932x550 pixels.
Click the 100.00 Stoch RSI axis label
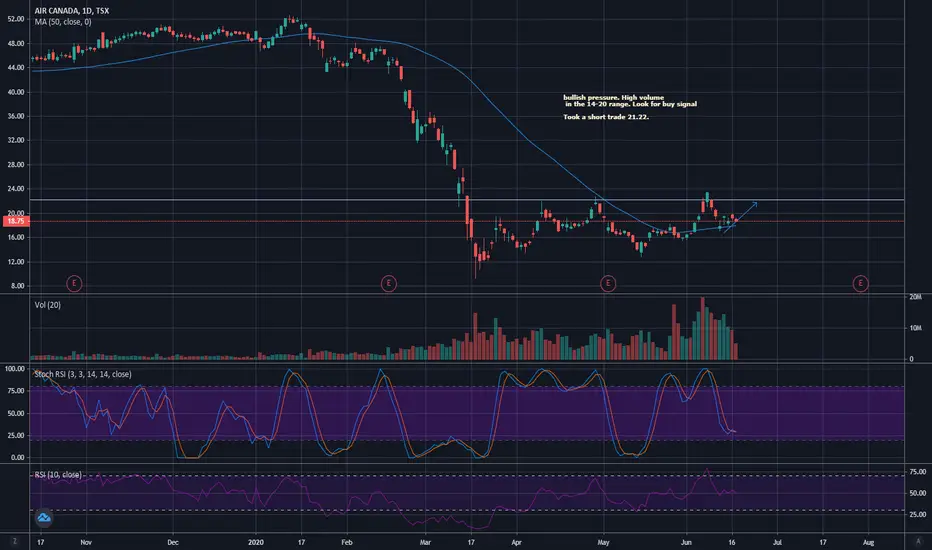(15, 369)
